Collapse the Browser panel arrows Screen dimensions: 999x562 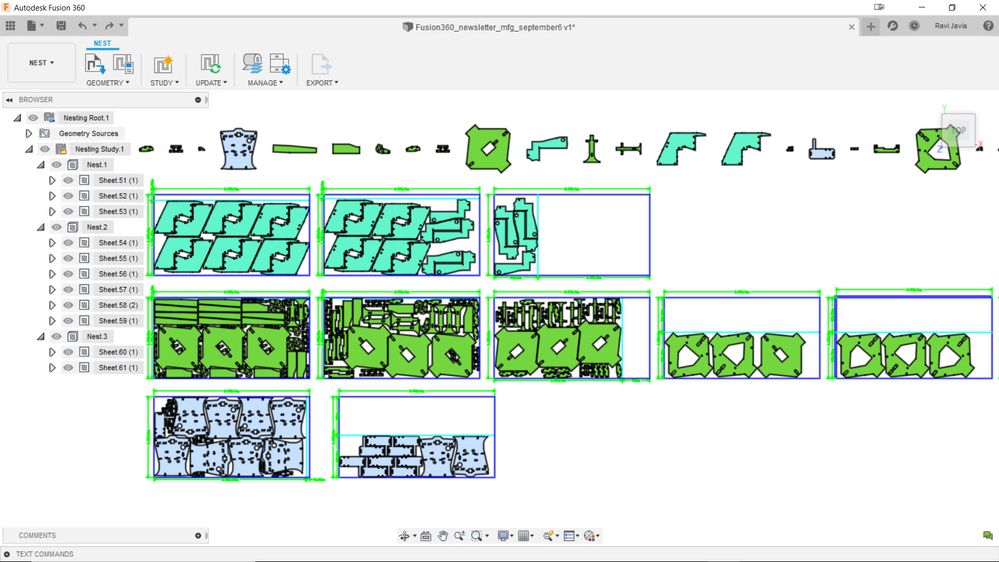point(10,100)
